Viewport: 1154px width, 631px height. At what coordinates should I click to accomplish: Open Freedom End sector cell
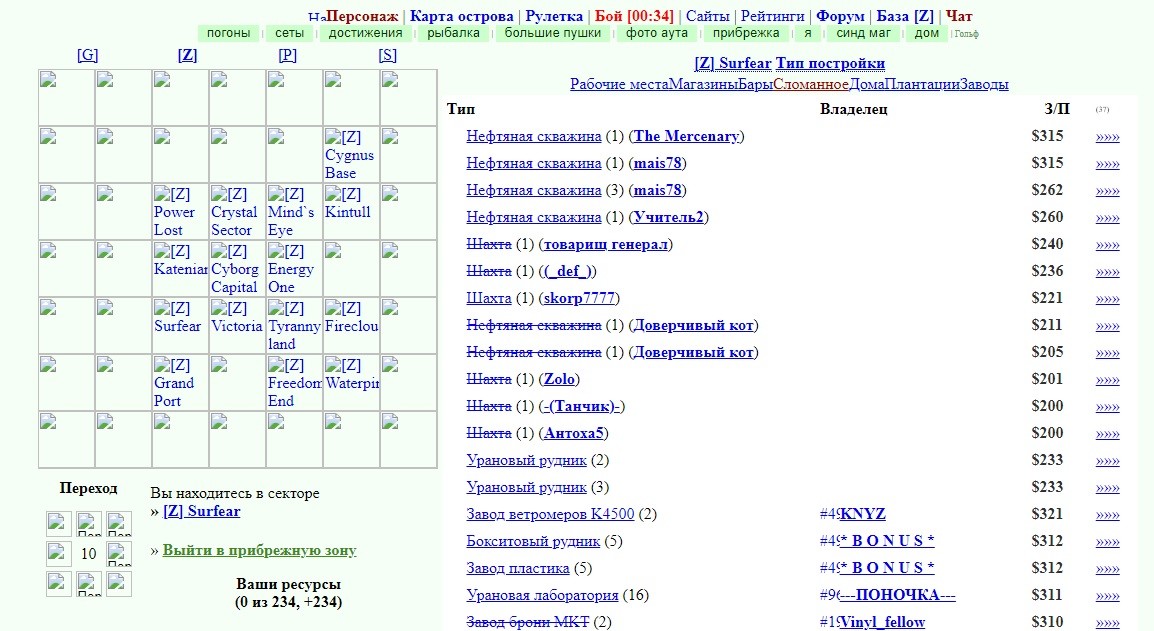294,383
